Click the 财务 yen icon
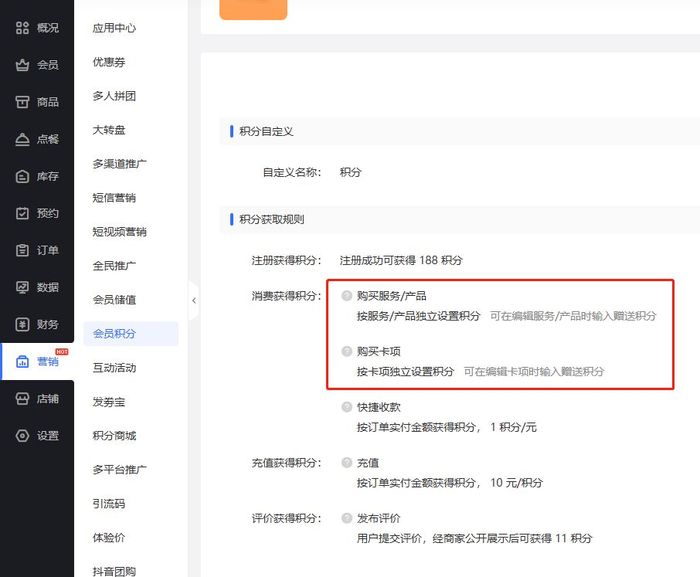 click(22, 324)
